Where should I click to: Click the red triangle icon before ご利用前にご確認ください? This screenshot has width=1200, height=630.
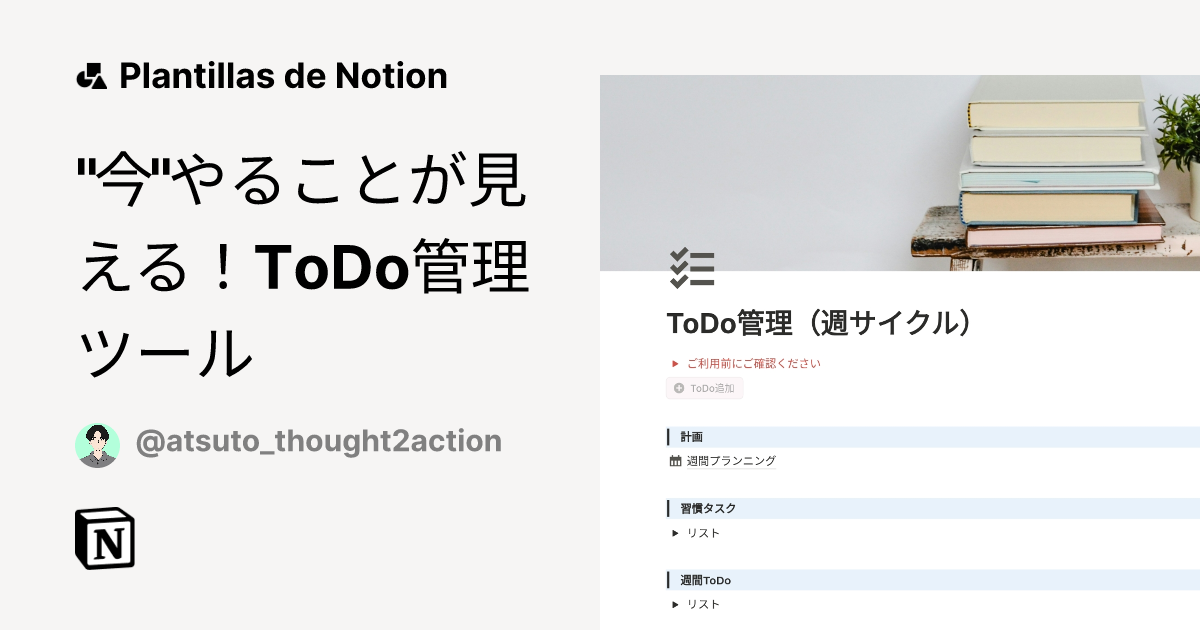pos(675,363)
